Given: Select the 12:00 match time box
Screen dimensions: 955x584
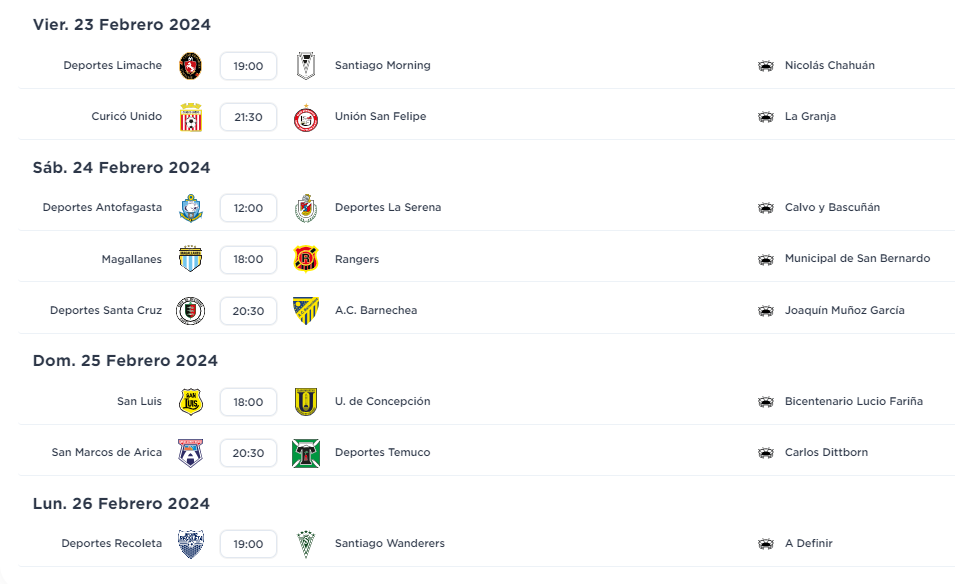Looking at the screenshot, I should coord(248,208).
